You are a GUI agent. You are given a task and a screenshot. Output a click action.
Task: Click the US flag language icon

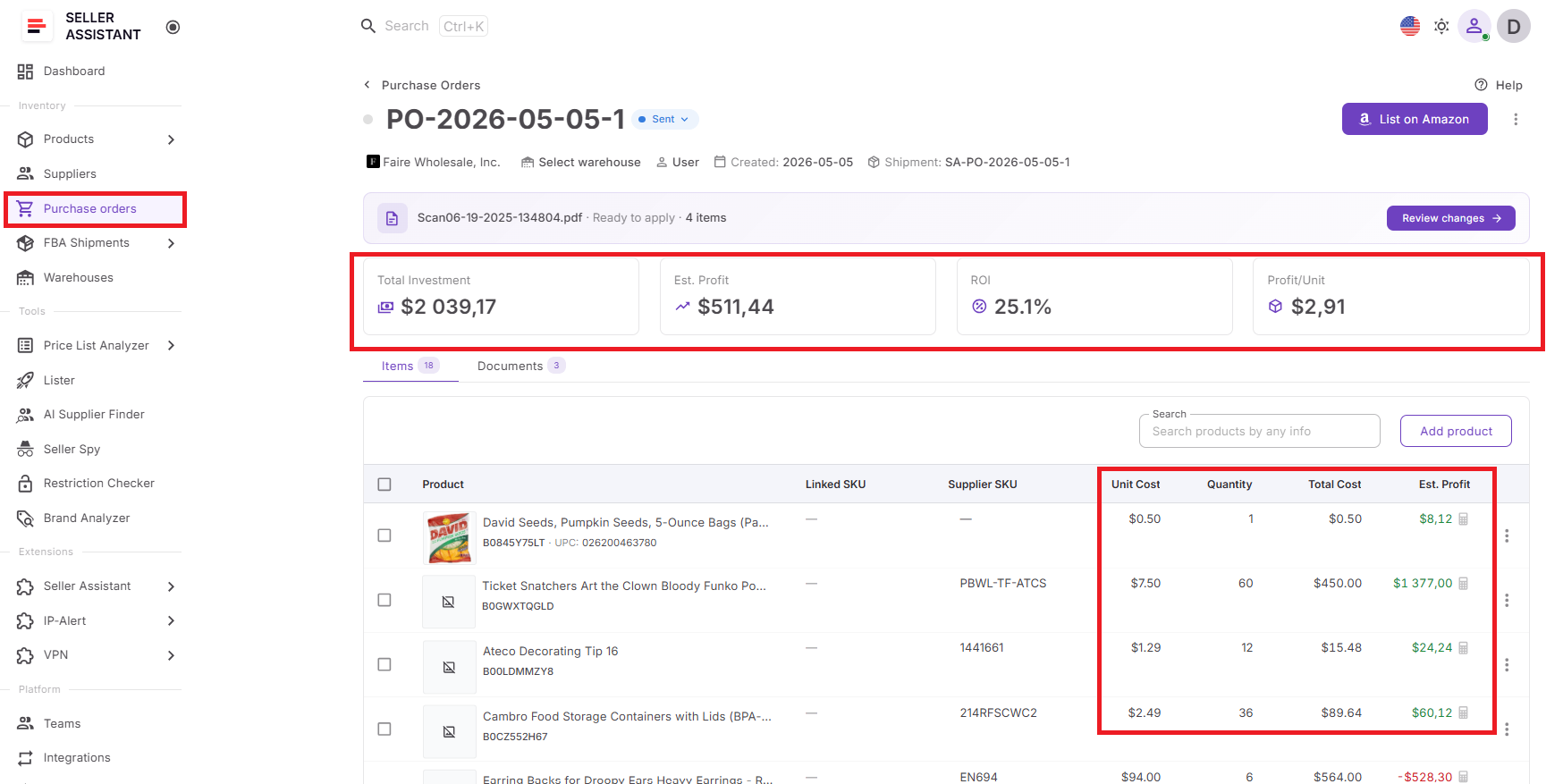1410,26
